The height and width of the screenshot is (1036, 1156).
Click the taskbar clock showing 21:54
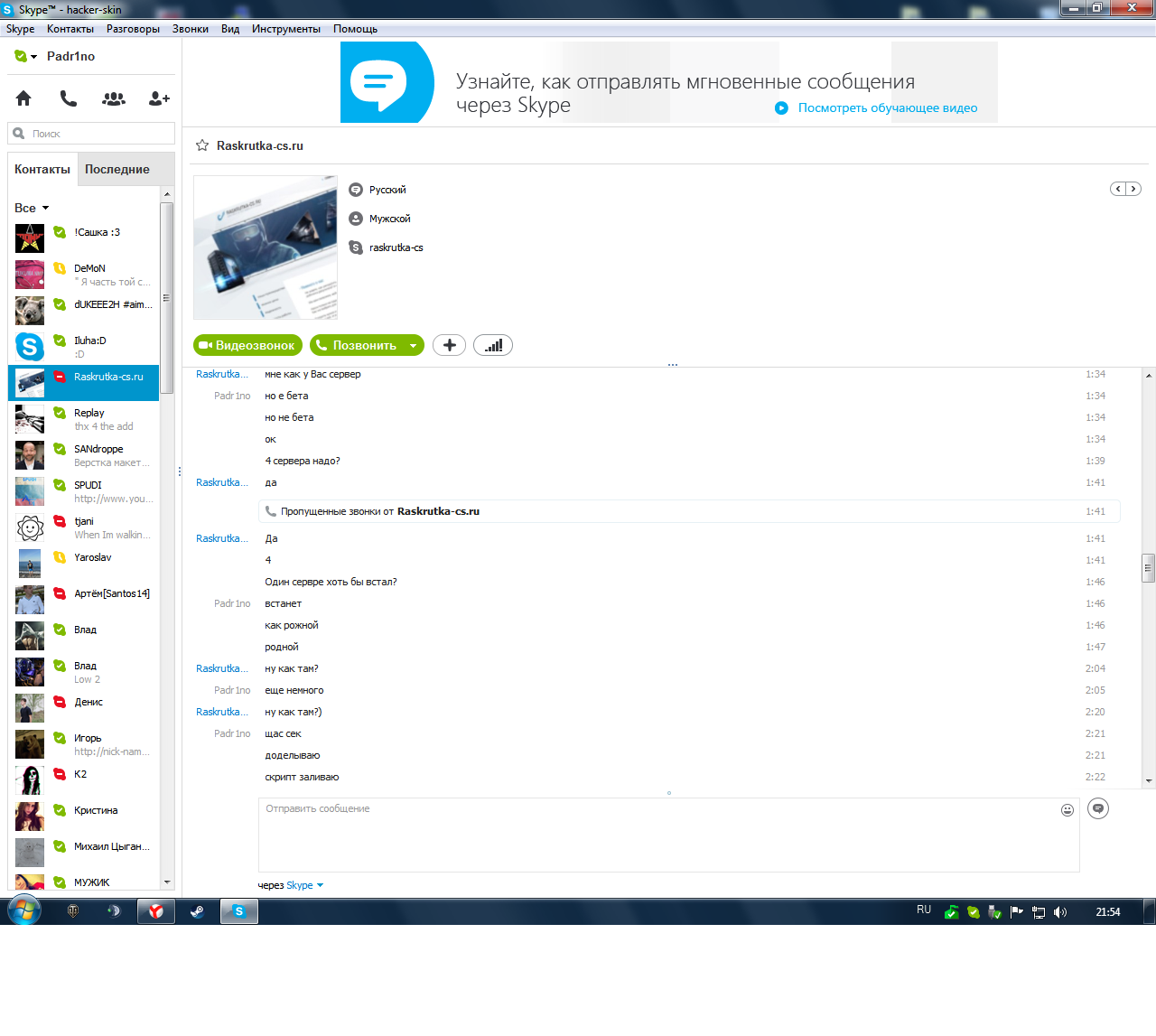[1108, 912]
